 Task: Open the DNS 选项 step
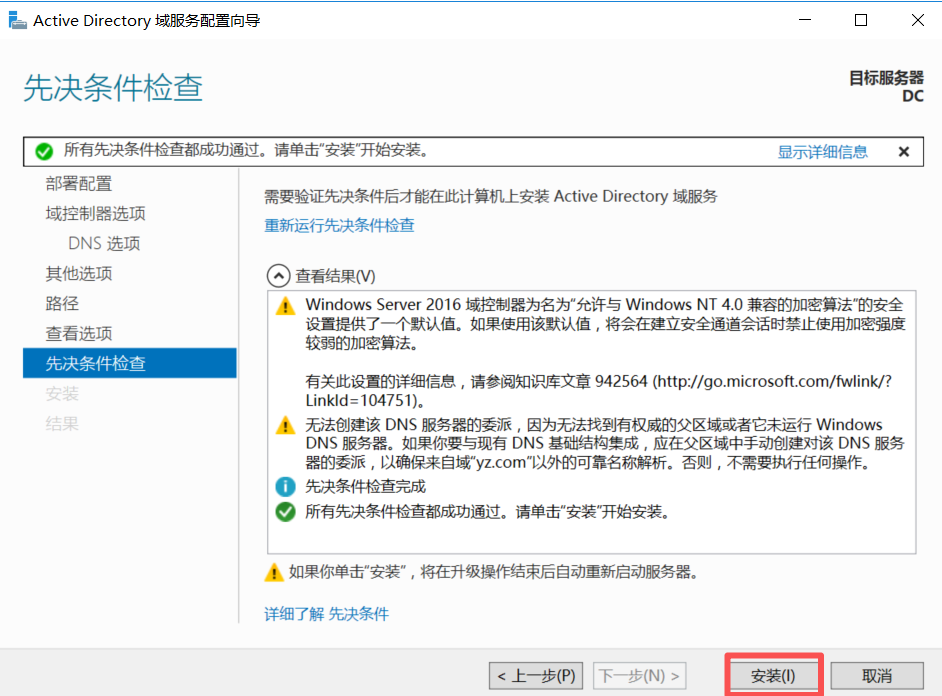(x=104, y=243)
